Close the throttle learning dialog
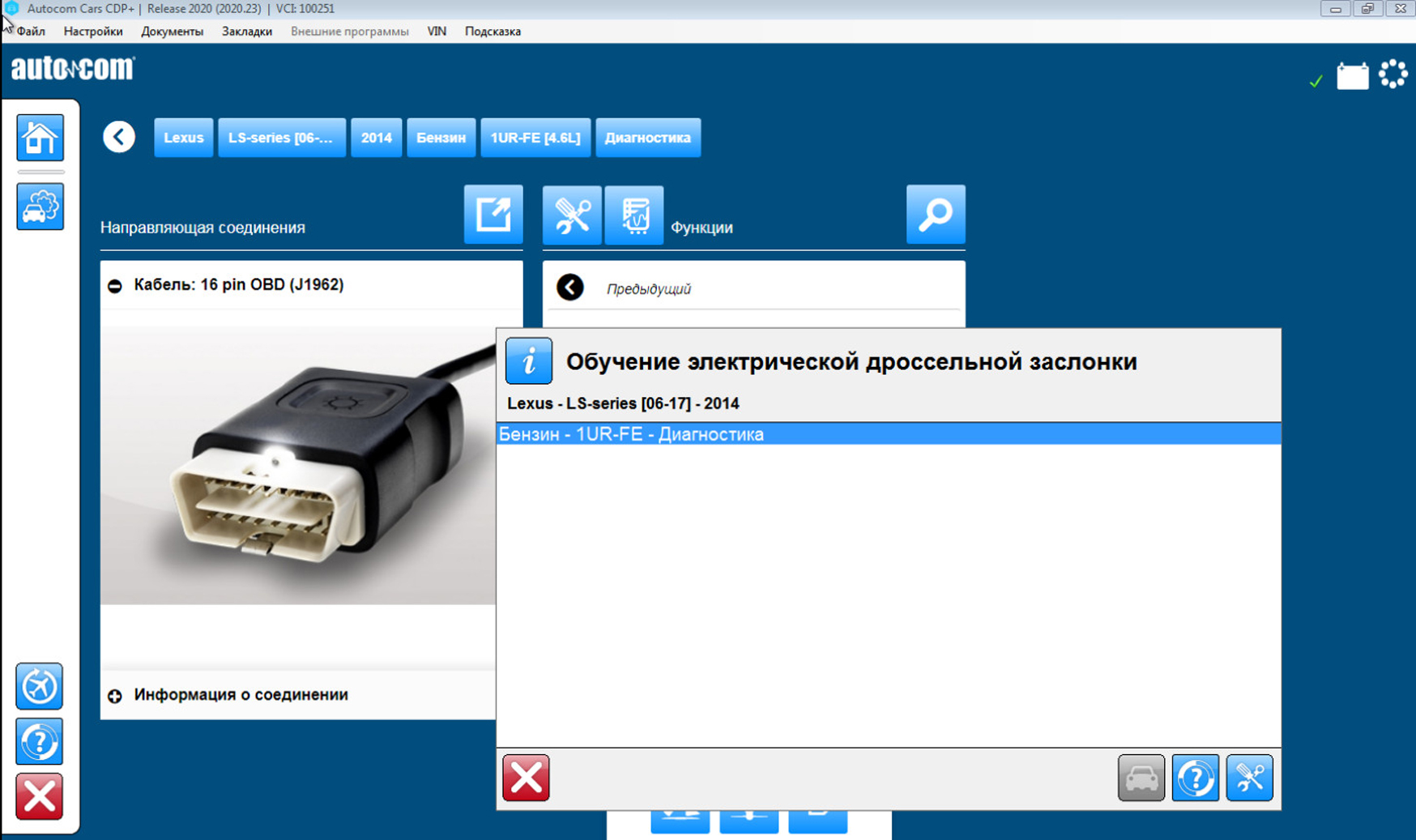Viewport: 1416px width, 840px height. tap(526, 778)
